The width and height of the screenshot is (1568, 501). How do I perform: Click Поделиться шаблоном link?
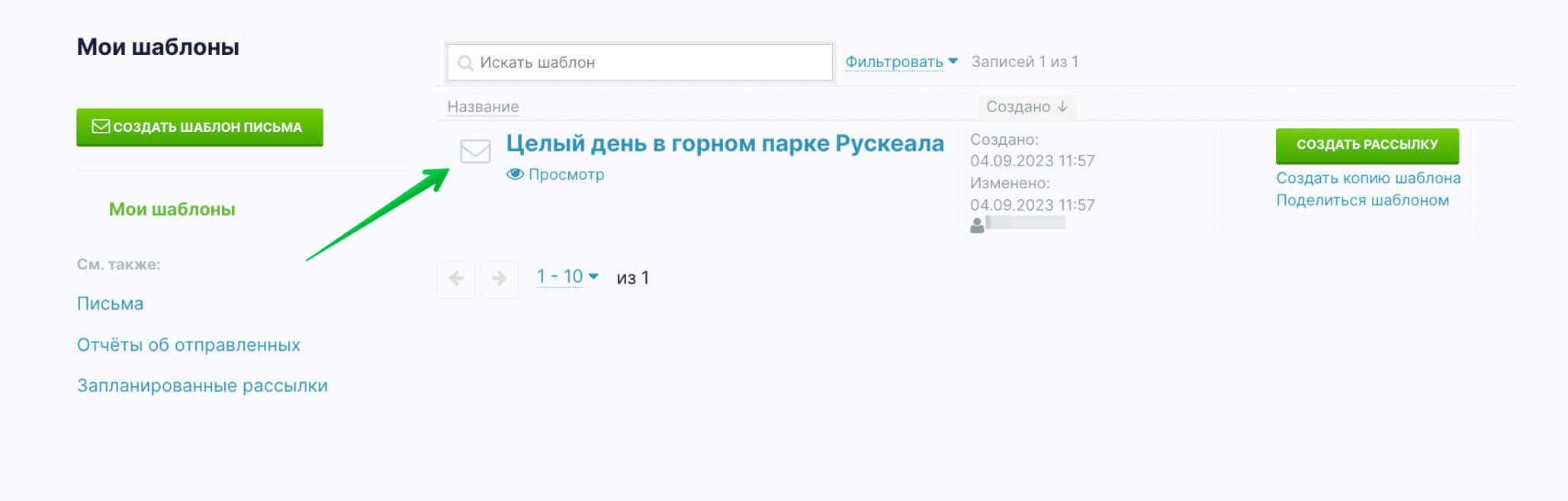(1362, 200)
